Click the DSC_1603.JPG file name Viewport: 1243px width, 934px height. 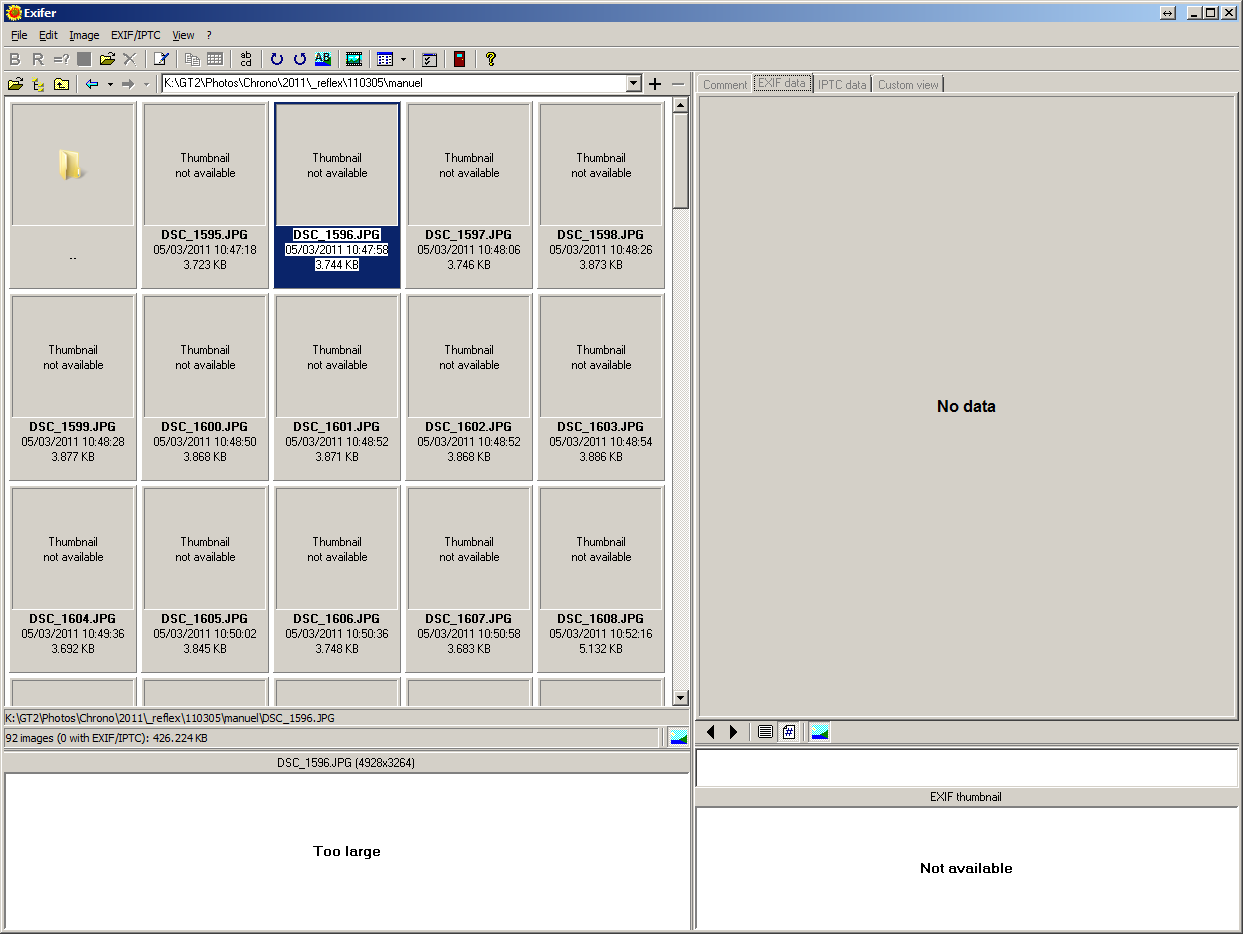pos(600,427)
